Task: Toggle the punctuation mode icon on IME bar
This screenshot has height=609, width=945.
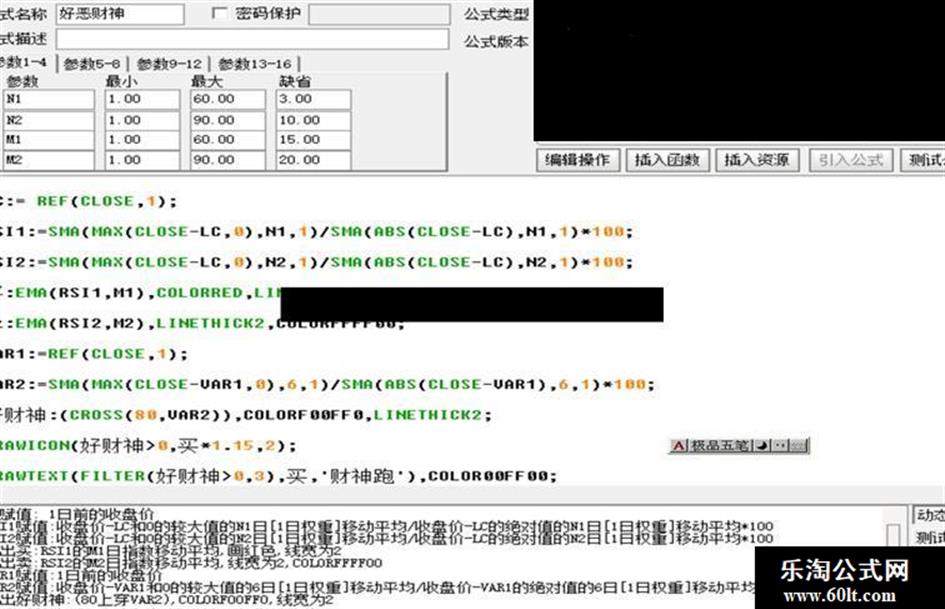Action: click(781, 446)
